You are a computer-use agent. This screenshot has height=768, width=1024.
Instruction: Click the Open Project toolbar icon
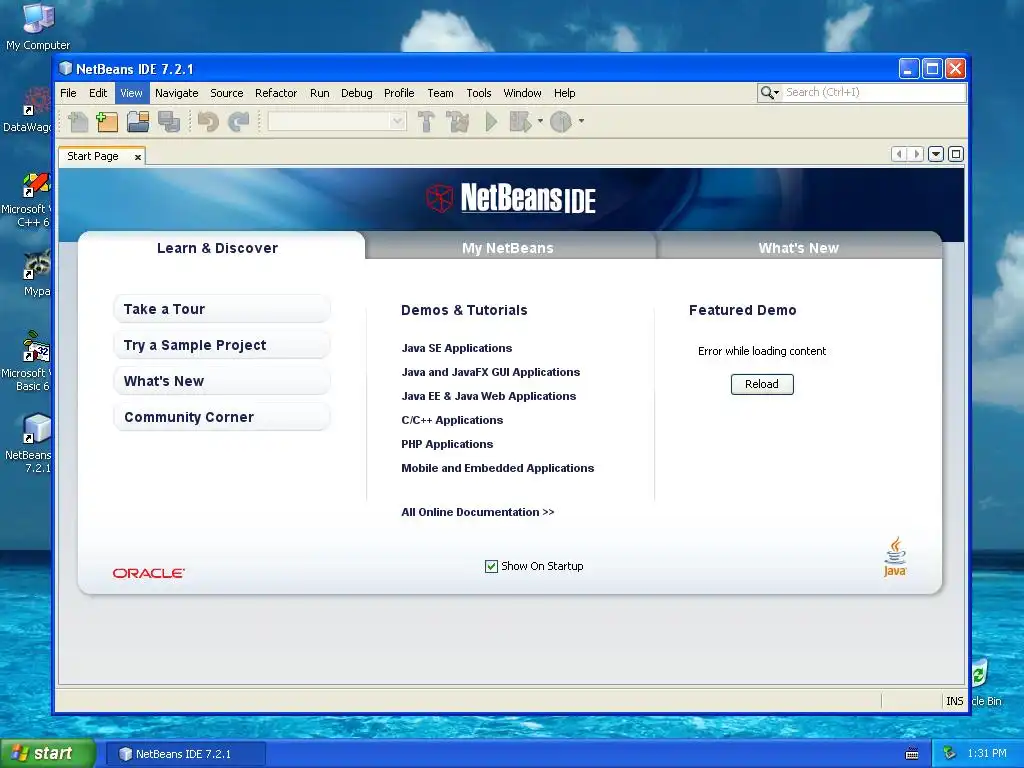[x=138, y=121]
